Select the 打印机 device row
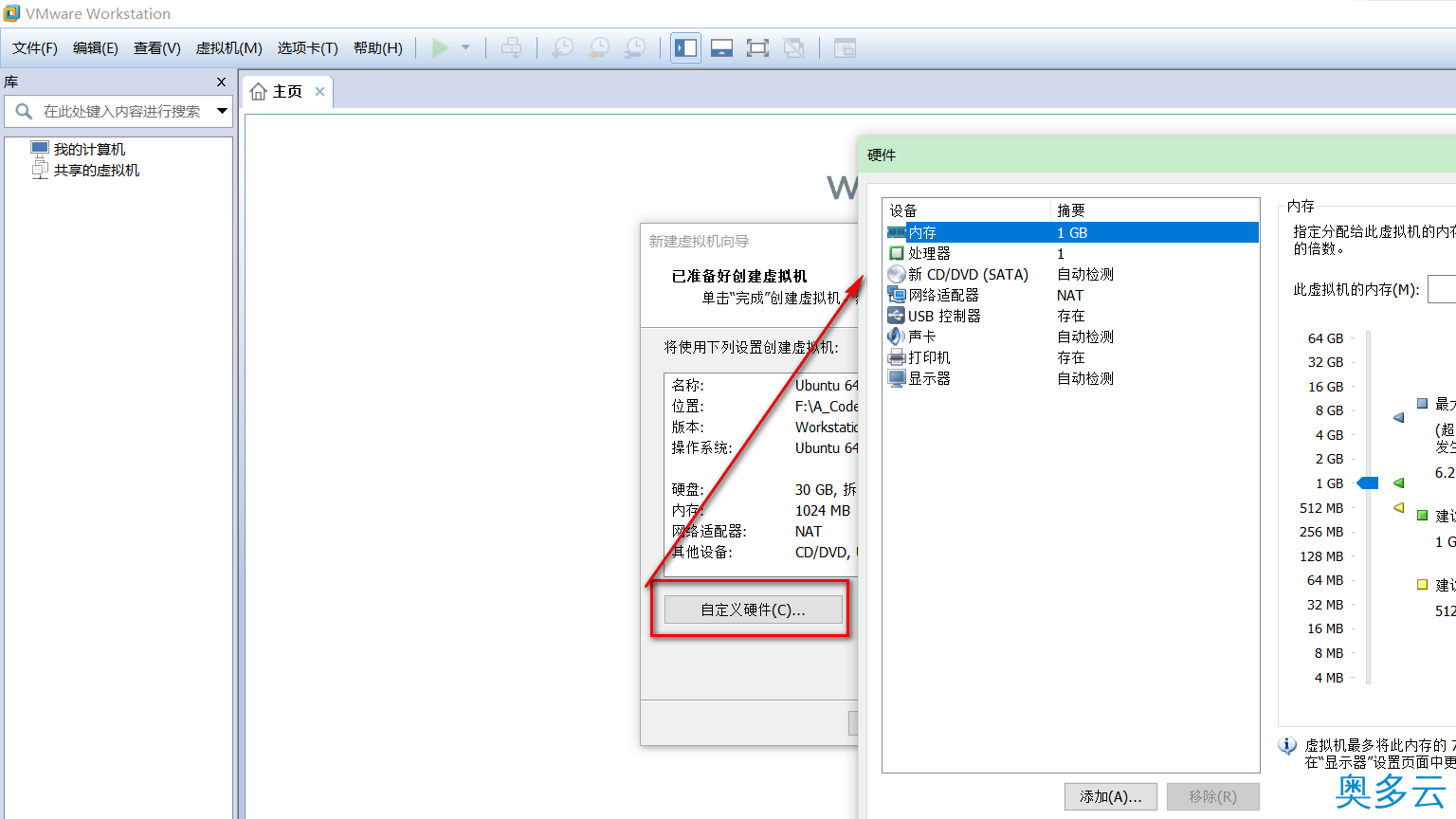Screen dimensions: 1456x819 tap(1071, 357)
